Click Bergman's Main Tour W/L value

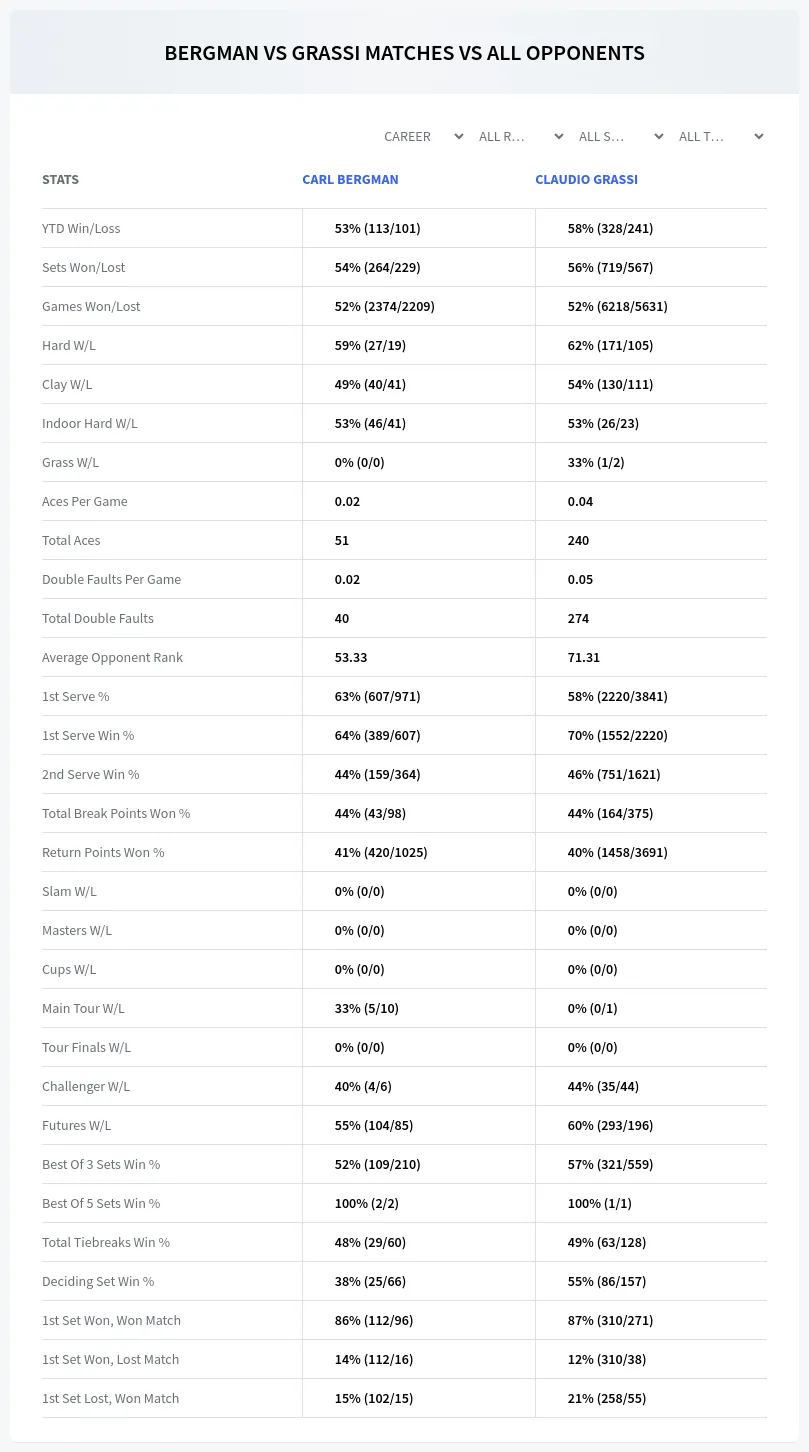tap(366, 1008)
